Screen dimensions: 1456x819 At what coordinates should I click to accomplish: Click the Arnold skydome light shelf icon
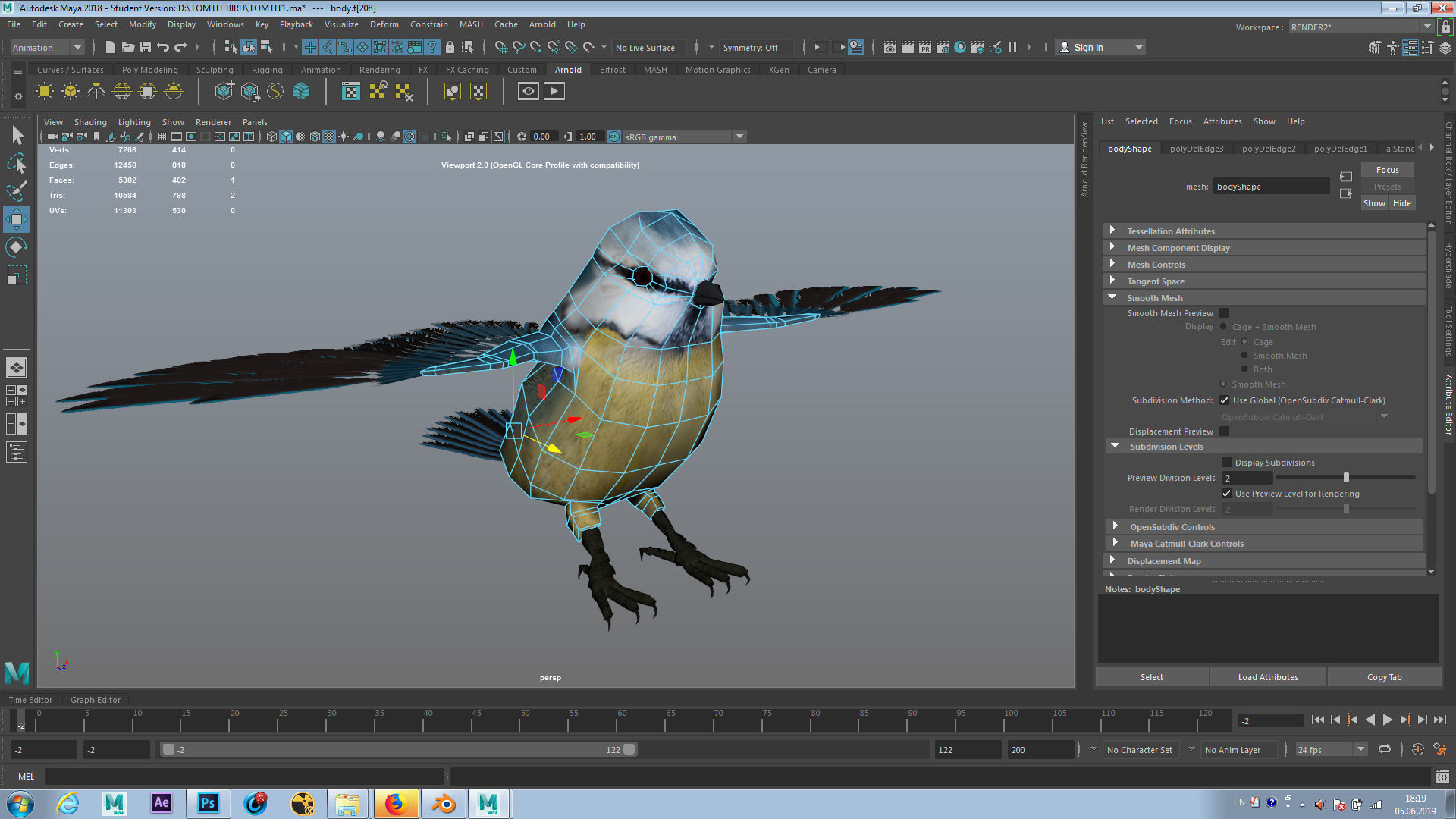coord(122,92)
